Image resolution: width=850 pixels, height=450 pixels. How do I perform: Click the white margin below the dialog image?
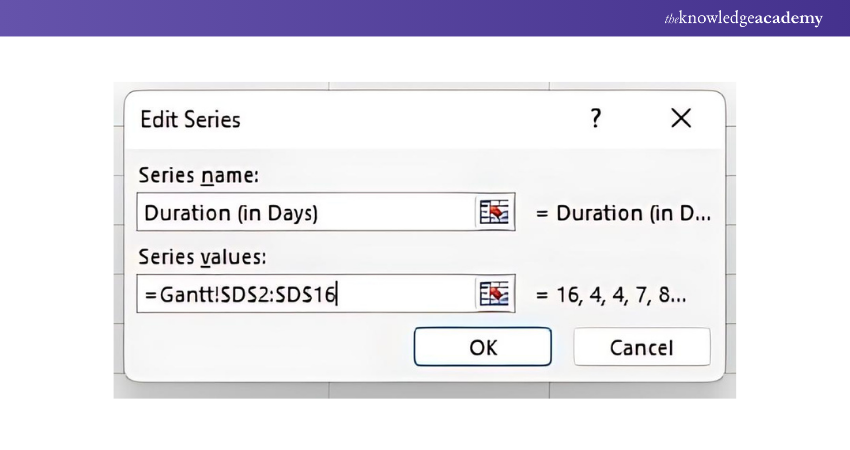coord(425,425)
